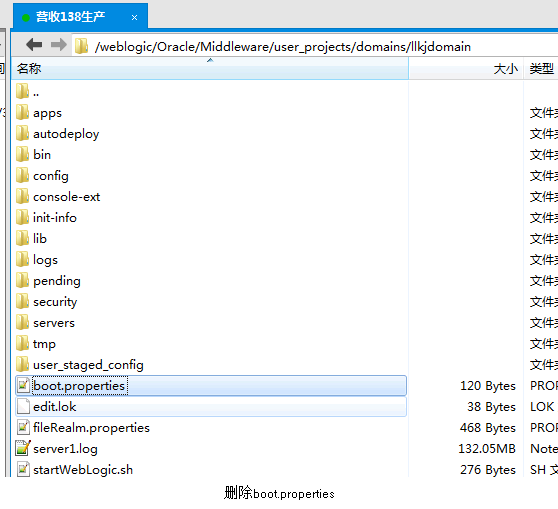
Task: Select the 'boot.properties' file name
Action: (x=79, y=386)
